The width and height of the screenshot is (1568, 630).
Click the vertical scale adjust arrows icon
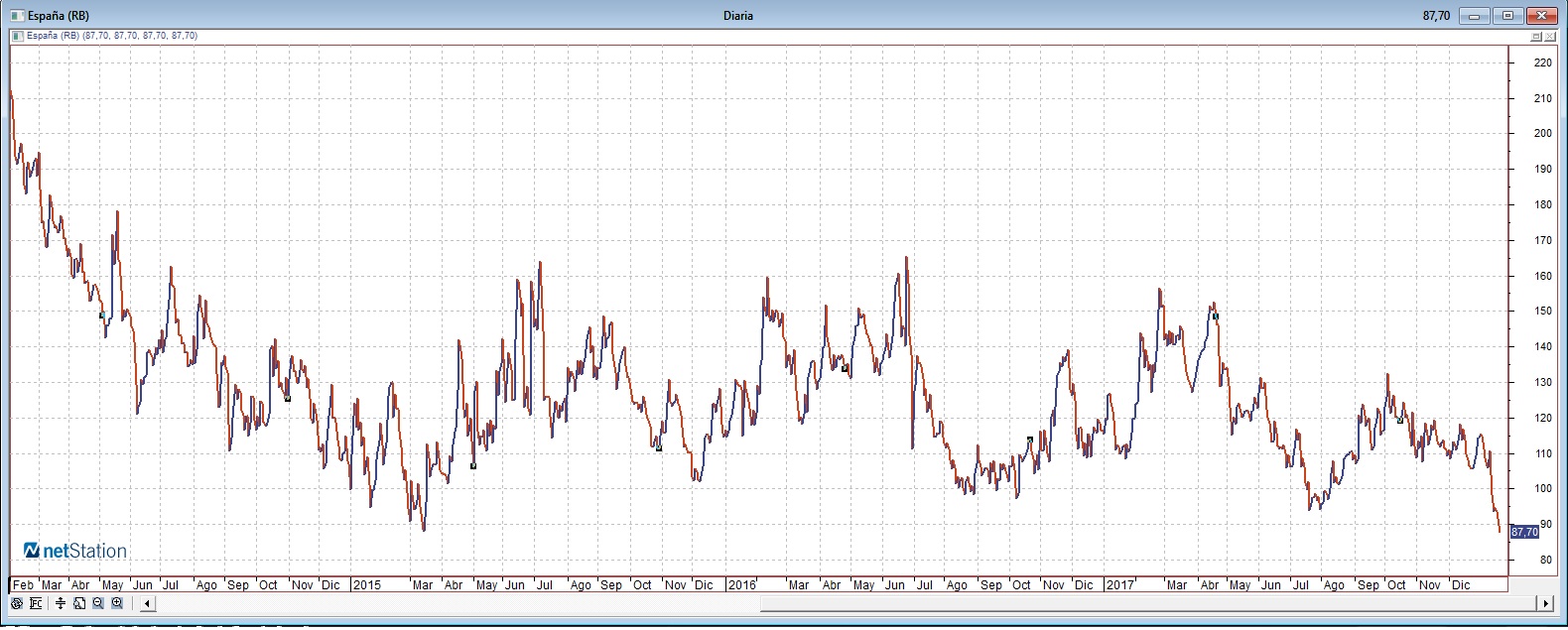[61, 603]
